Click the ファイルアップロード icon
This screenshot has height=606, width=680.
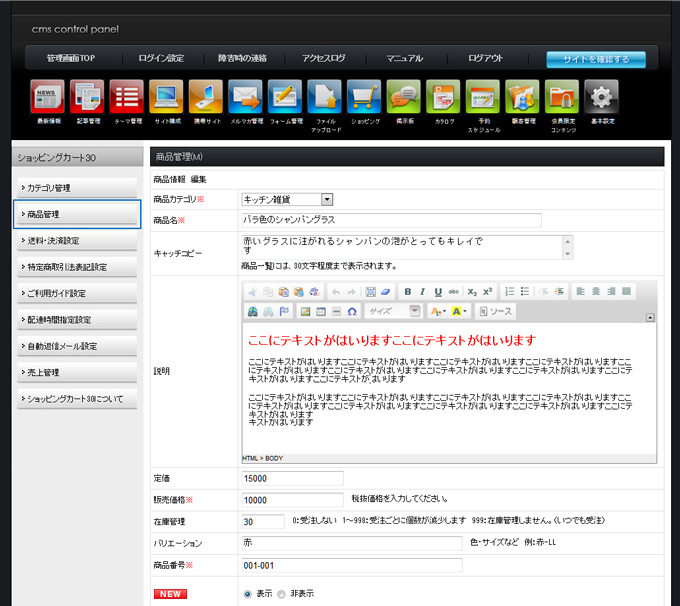tap(324, 97)
